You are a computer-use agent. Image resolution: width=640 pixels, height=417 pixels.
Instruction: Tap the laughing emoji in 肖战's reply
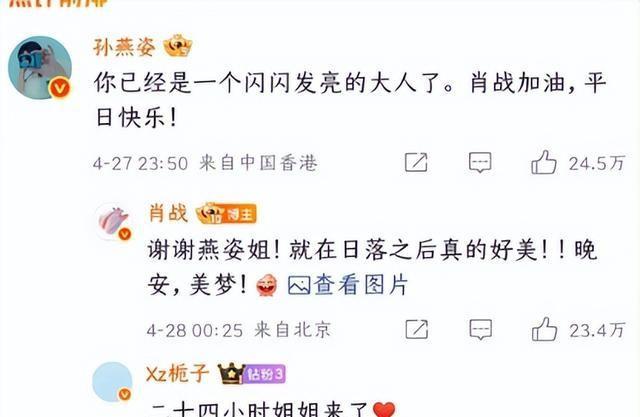pyautogui.click(x=267, y=285)
